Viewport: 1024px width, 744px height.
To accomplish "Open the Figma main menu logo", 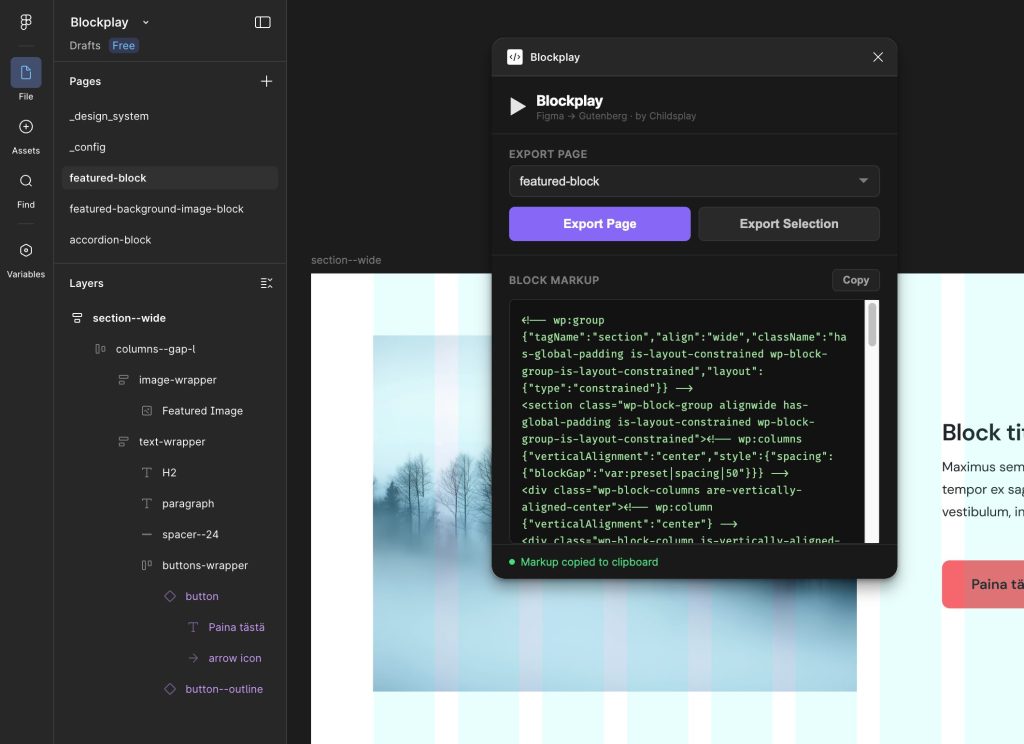I will (x=26, y=22).
